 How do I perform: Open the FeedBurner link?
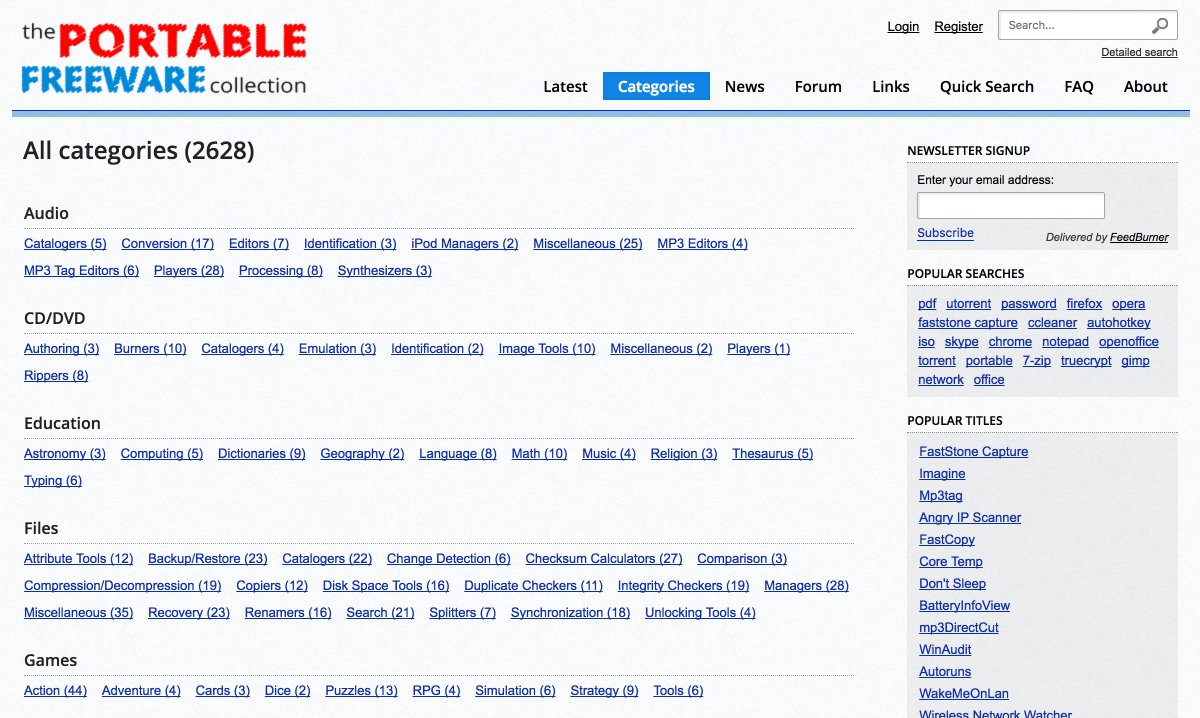tap(1139, 238)
